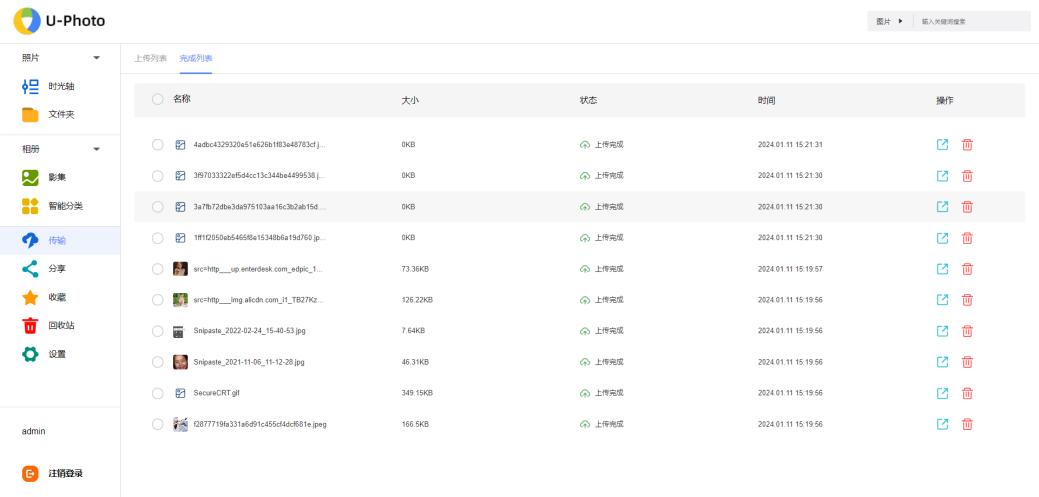The width and height of the screenshot is (1039, 497).
Task: Open location of Snipaste_2022-02-24_15-40-53.jpg
Action: tap(942, 330)
